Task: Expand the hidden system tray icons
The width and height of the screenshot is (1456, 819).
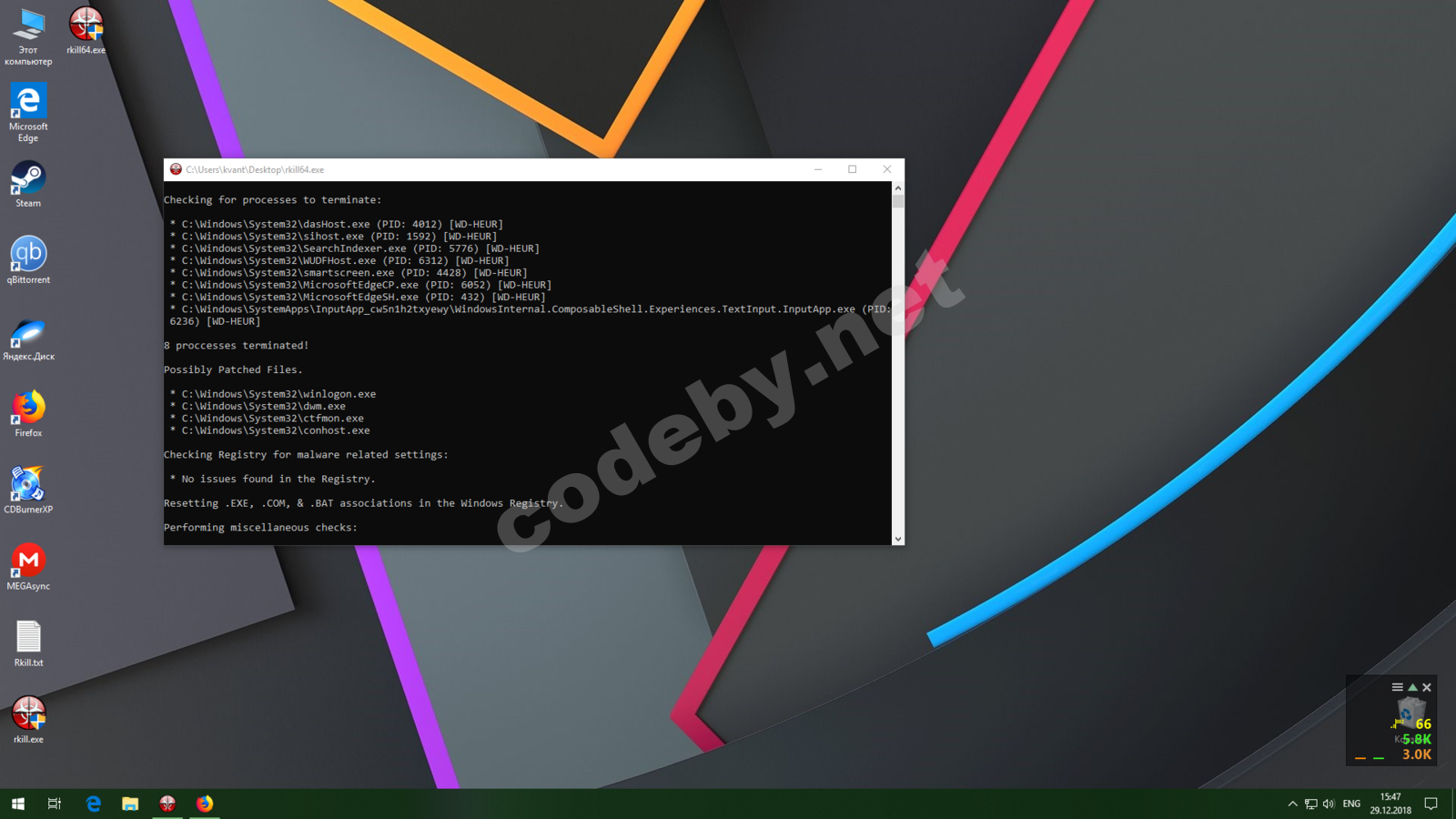Action: tap(1292, 804)
